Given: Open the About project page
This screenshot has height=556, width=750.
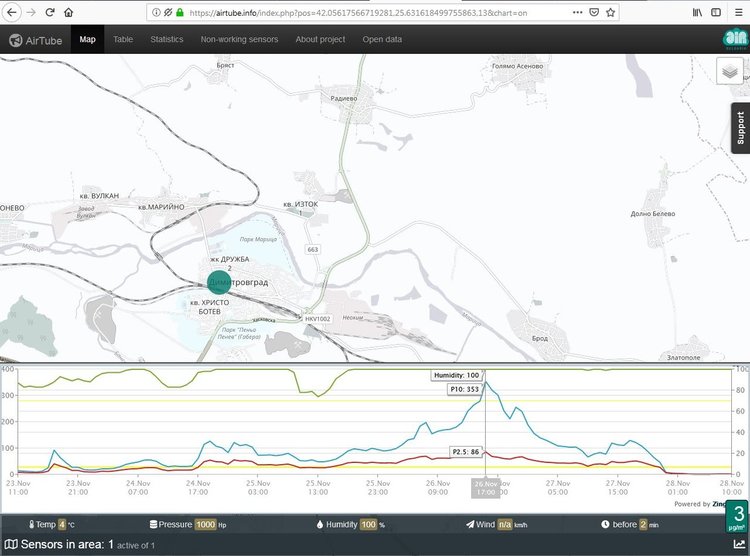Looking at the screenshot, I should pyautogui.click(x=320, y=39).
